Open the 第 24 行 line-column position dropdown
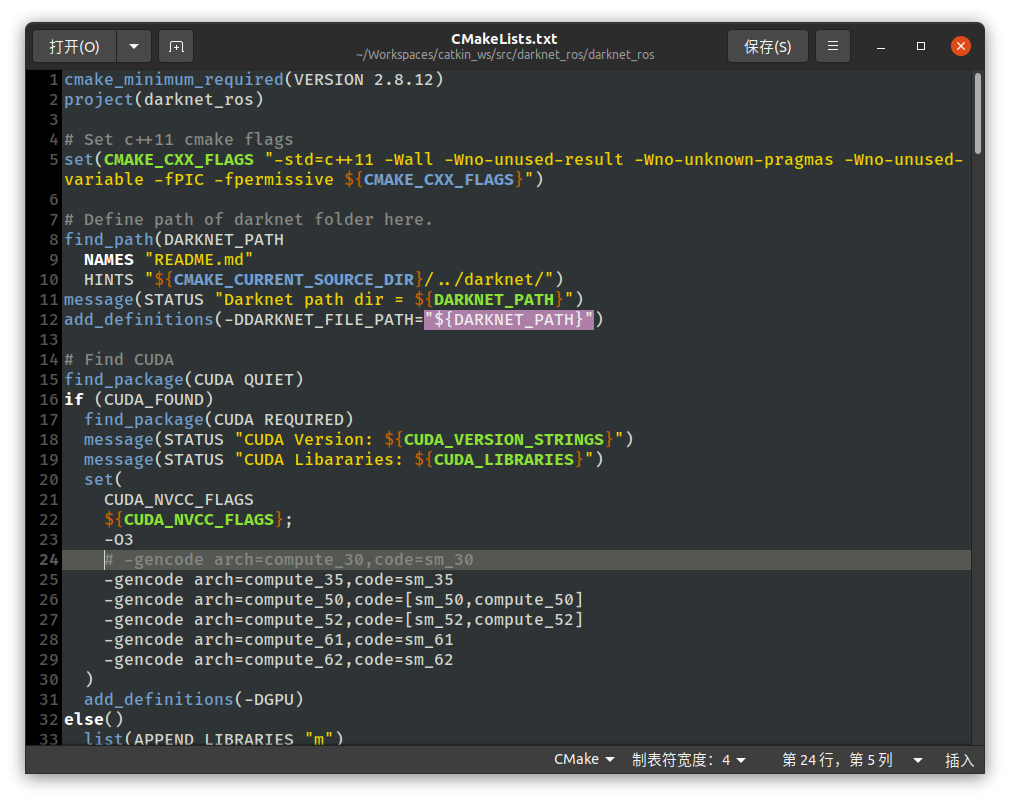The image size is (1010, 802). coord(852,760)
